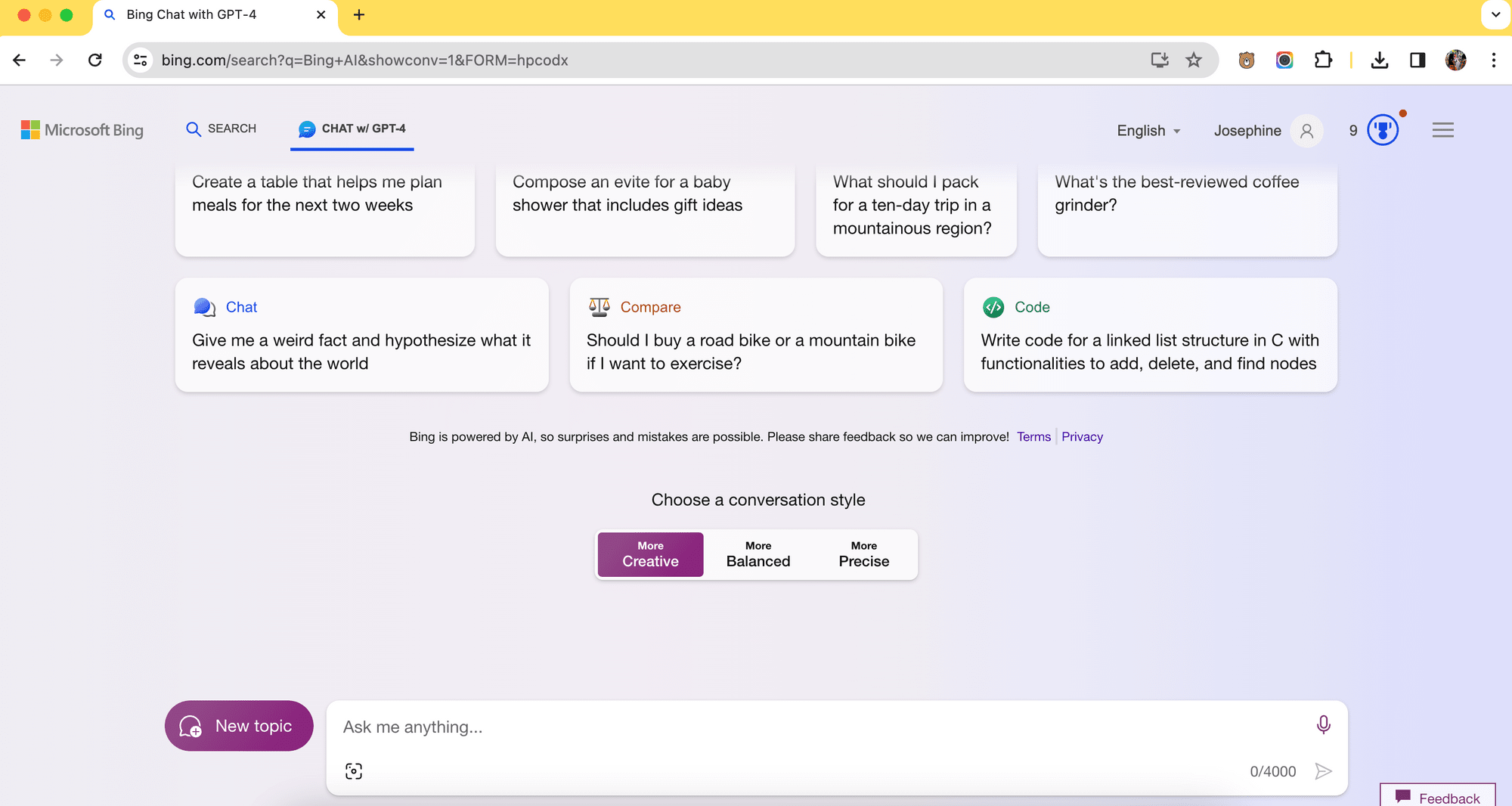The image size is (1512, 806).
Task: Choose the road bike Compare suggestion card
Action: pos(756,334)
